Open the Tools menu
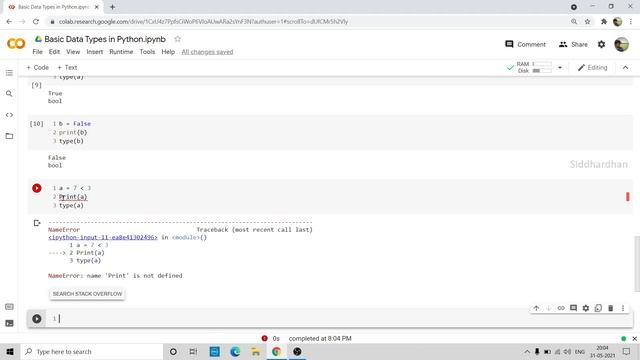Image resolution: width=640 pixels, height=360 pixels. [147, 52]
